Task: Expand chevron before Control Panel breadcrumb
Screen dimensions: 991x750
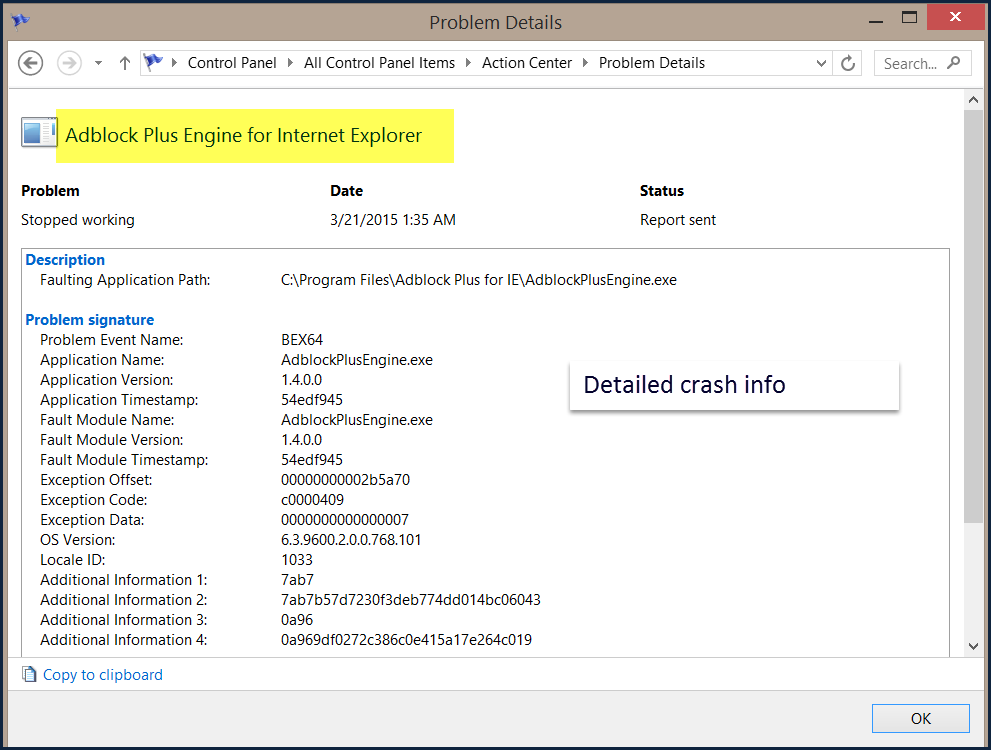Action: tap(174, 63)
